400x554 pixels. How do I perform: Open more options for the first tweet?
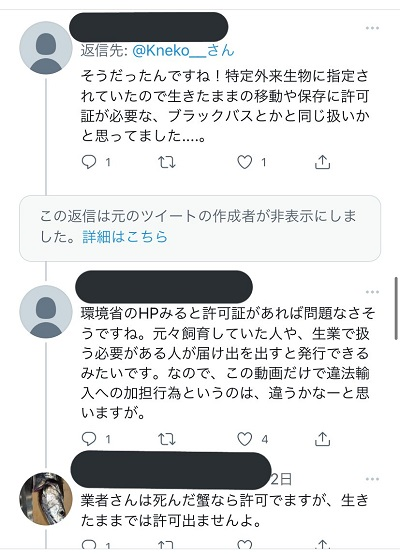372,28
